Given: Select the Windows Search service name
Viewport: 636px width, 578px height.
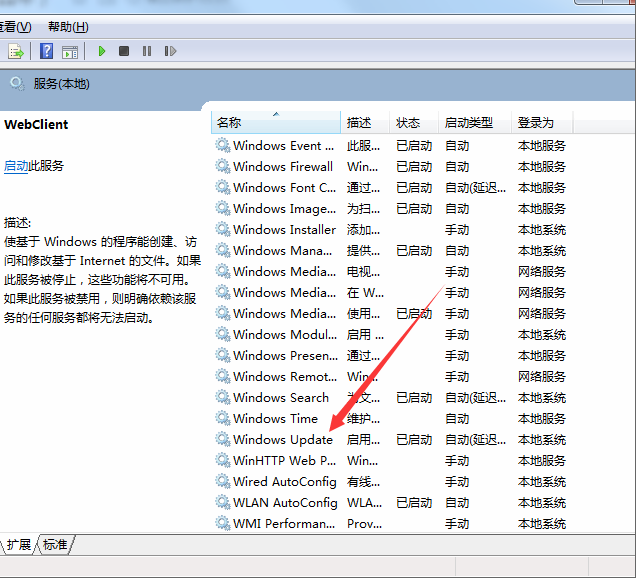Looking at the screenshot, I should pyautogui.click(x=281, y=398).
